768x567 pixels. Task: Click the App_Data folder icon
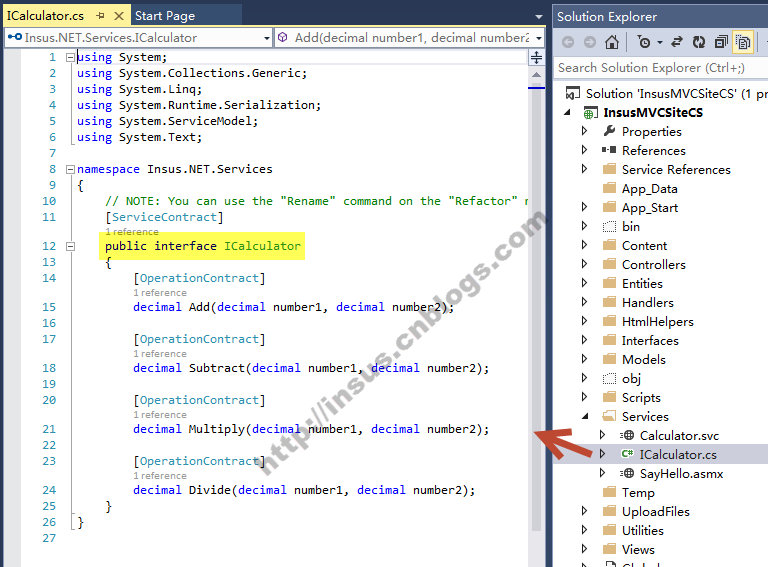[609, 188]
